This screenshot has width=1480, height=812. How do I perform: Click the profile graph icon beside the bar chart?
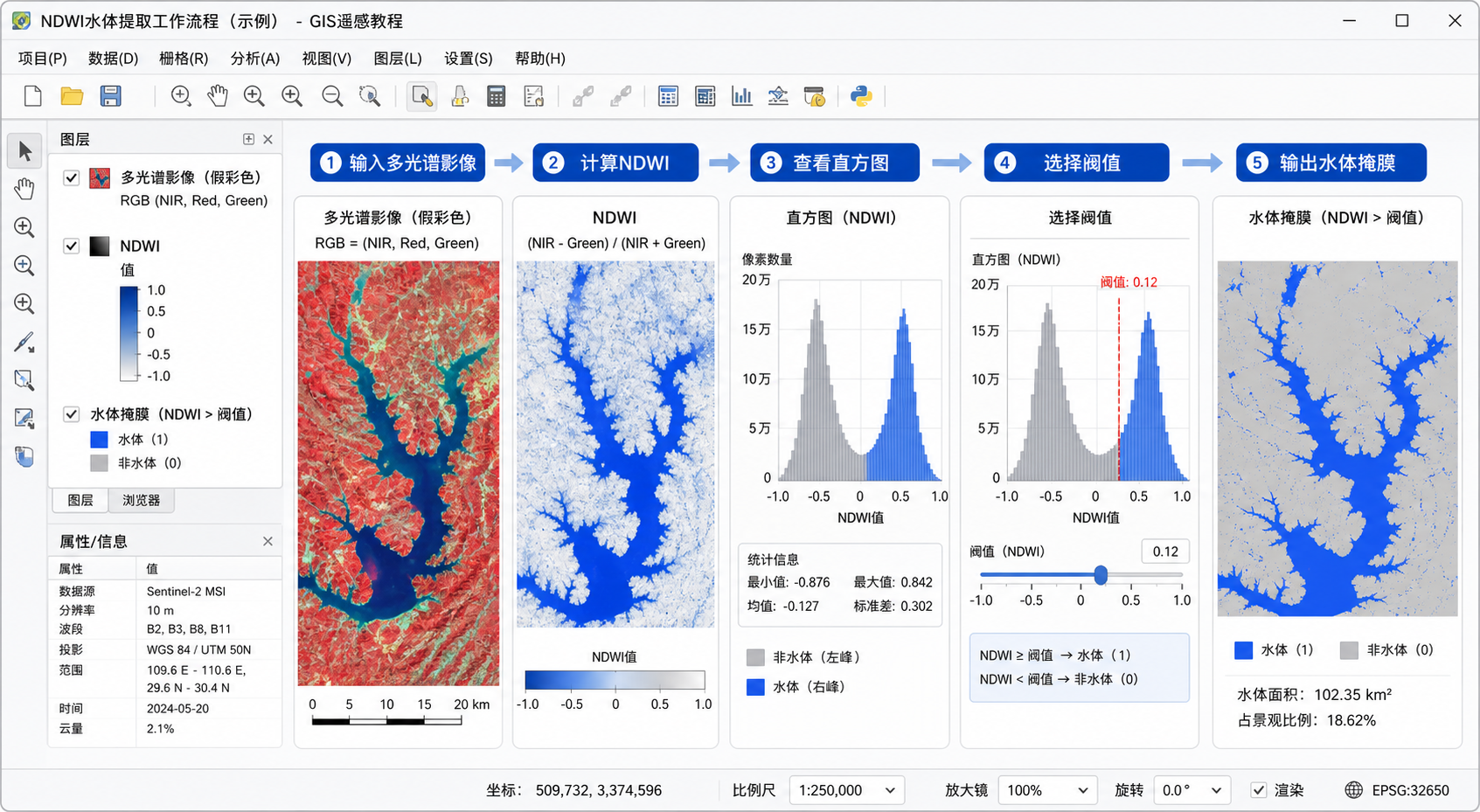(778, 96)
